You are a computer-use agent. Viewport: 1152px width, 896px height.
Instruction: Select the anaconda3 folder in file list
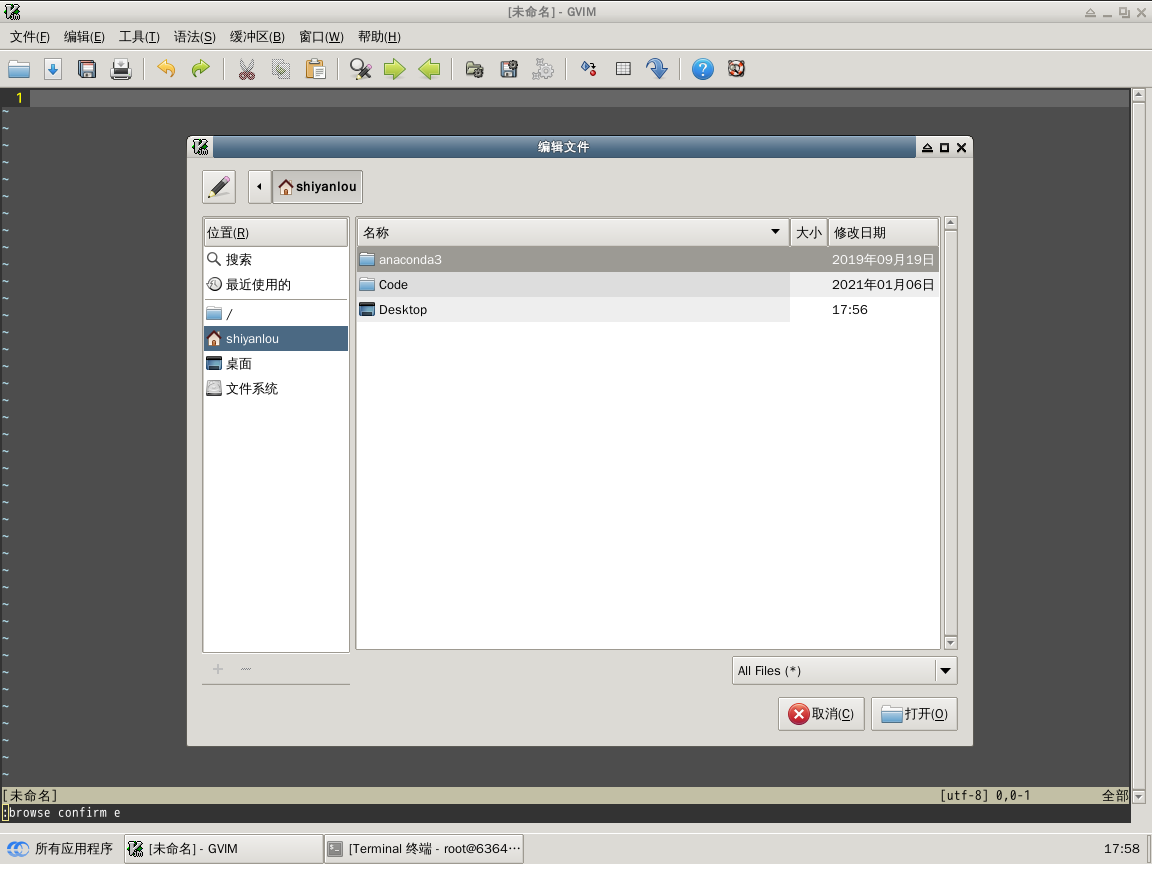(x=410, y=260)
